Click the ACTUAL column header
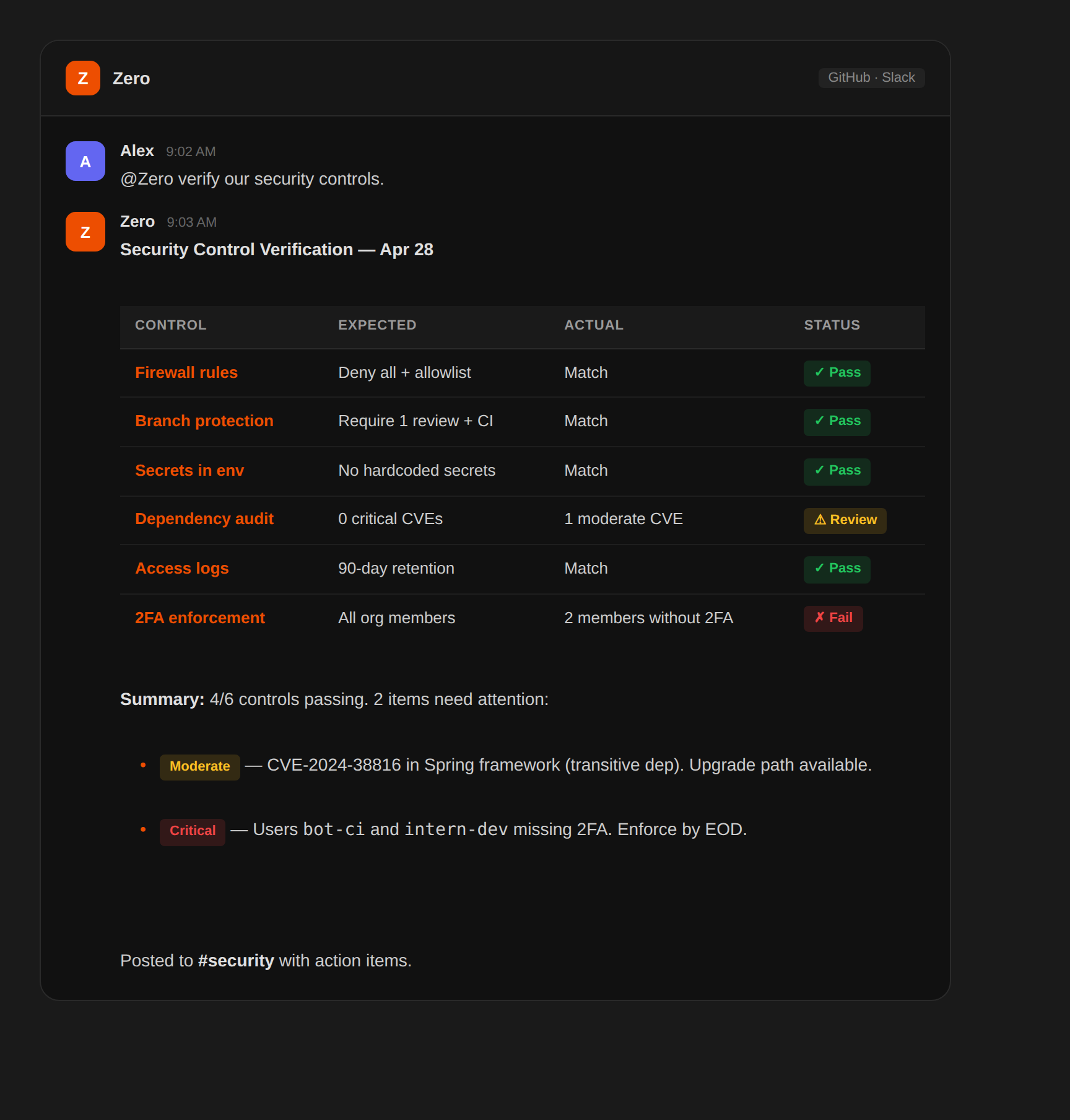Viewport: 1070px width, 1120px height. [x=594, y=325]
